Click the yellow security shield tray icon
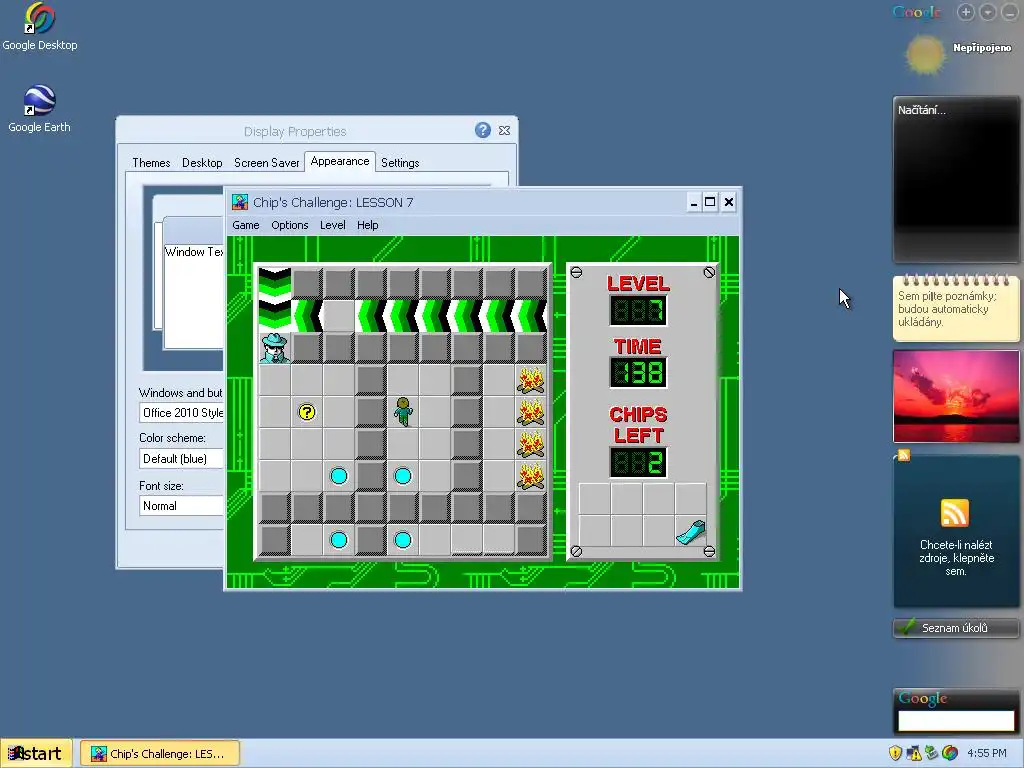The width and height of the screenshot is (1024, 768). coord(895,753)
